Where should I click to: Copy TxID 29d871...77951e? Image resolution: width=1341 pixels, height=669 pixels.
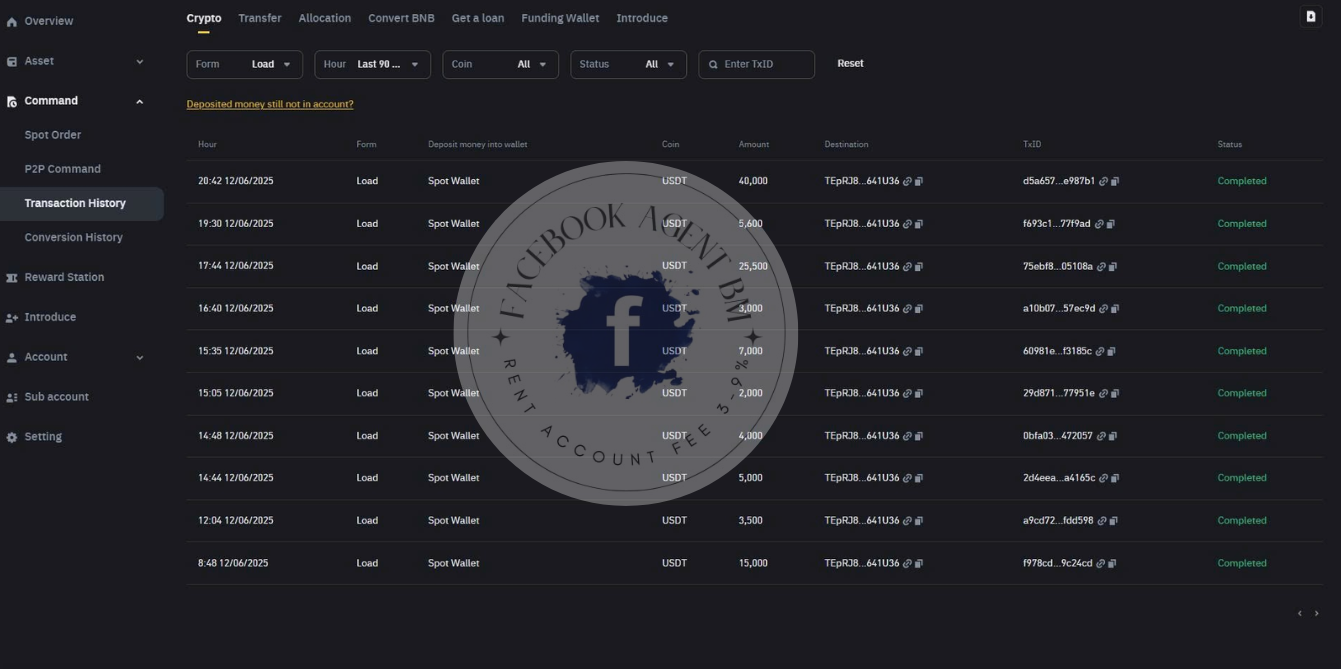[1115, 394]
